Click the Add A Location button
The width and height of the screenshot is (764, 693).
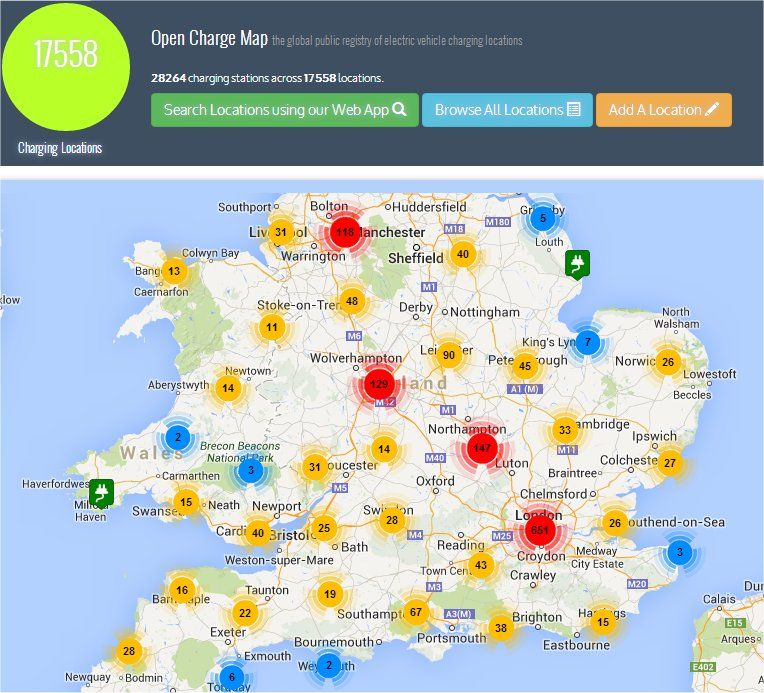click(664, 110)
